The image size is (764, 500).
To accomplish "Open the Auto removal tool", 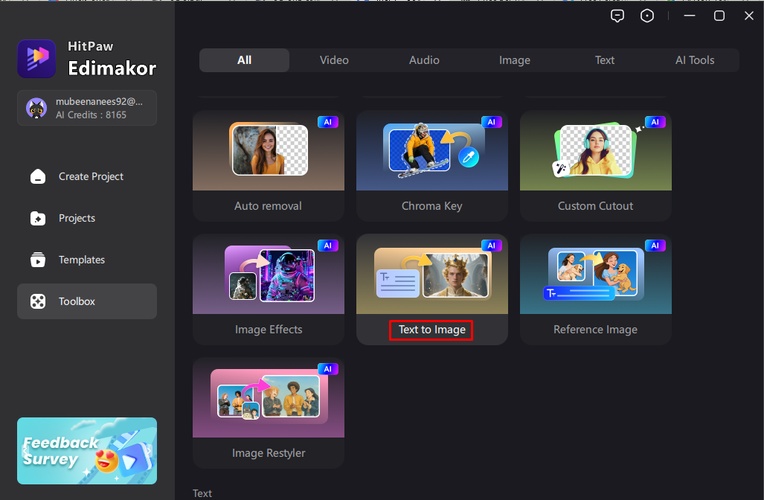I will 268,165.
